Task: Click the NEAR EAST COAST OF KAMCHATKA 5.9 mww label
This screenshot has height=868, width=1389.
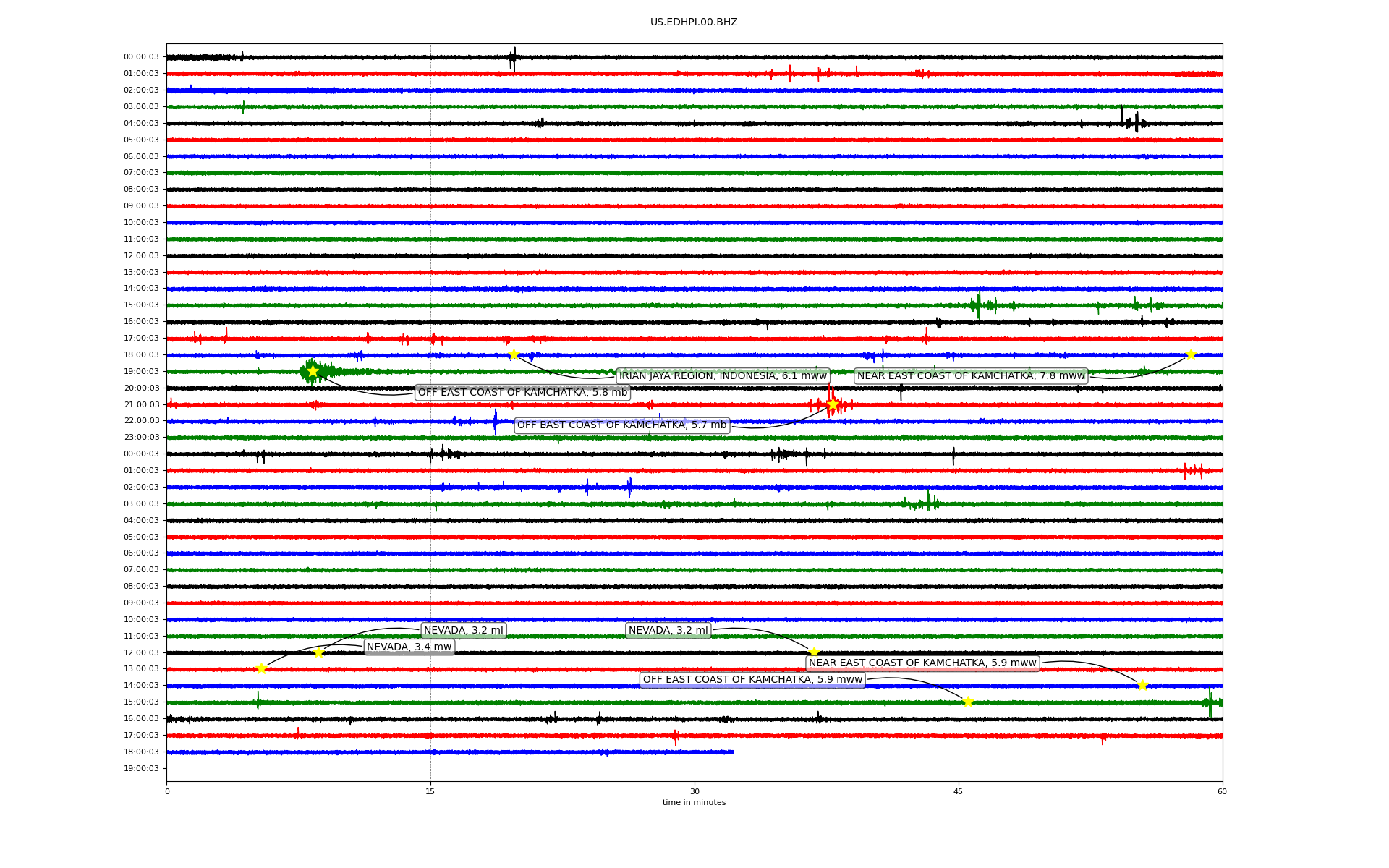Action: (x=922, y=663)
